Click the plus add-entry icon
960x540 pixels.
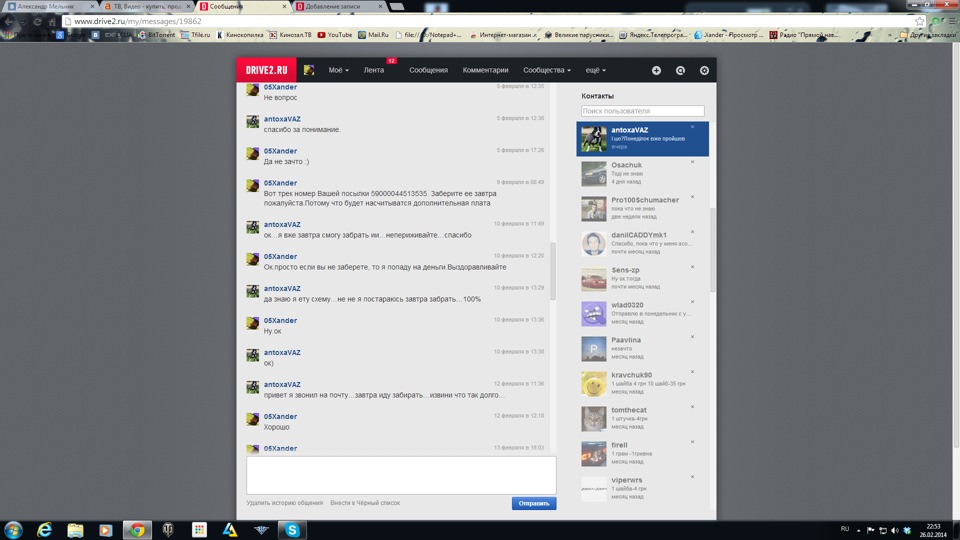click(656, 70)
